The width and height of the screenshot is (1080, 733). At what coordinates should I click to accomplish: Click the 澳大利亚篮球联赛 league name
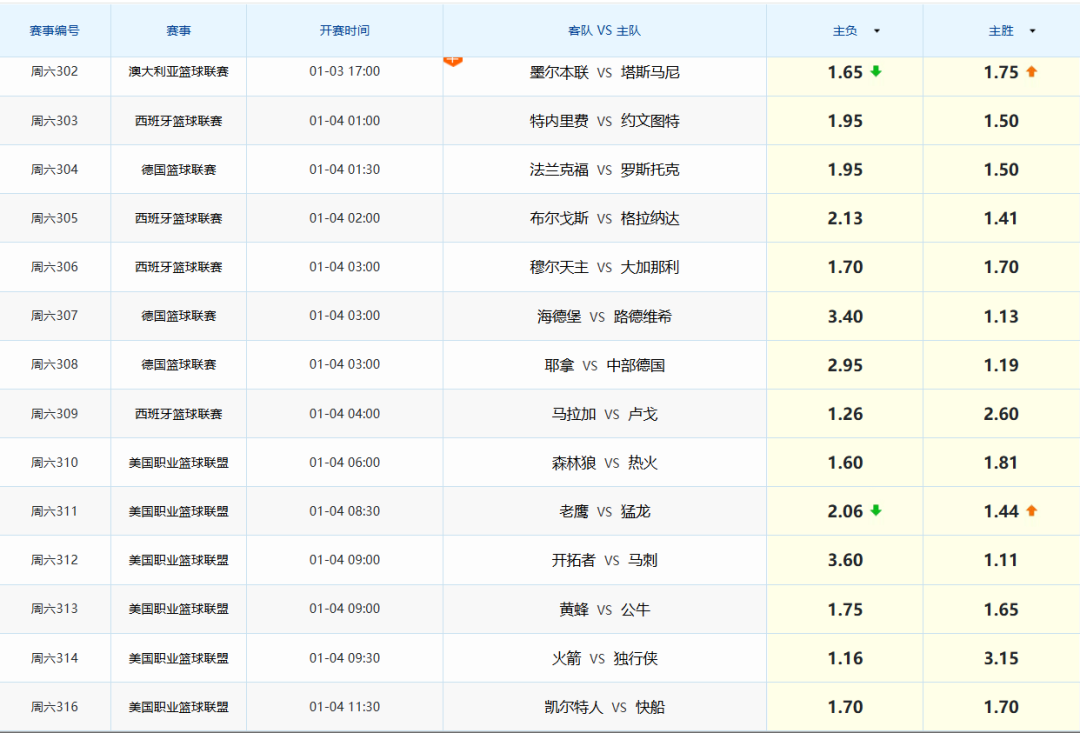pos(178,72)
